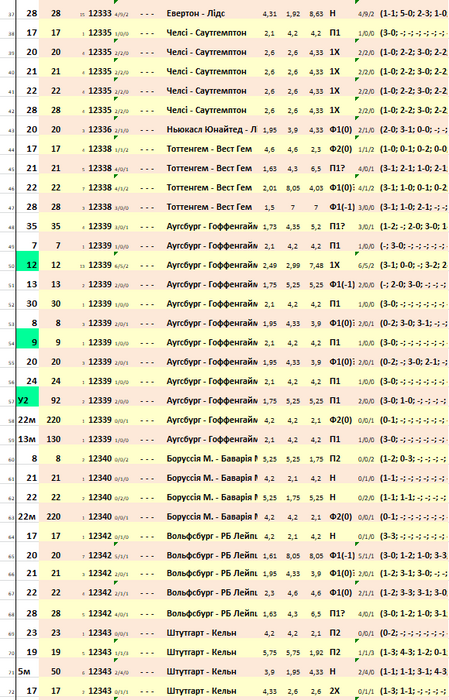Select the odds cell 4,03
Image resolution: width=449 pixels, height=700 pixels.
[316, 188]
